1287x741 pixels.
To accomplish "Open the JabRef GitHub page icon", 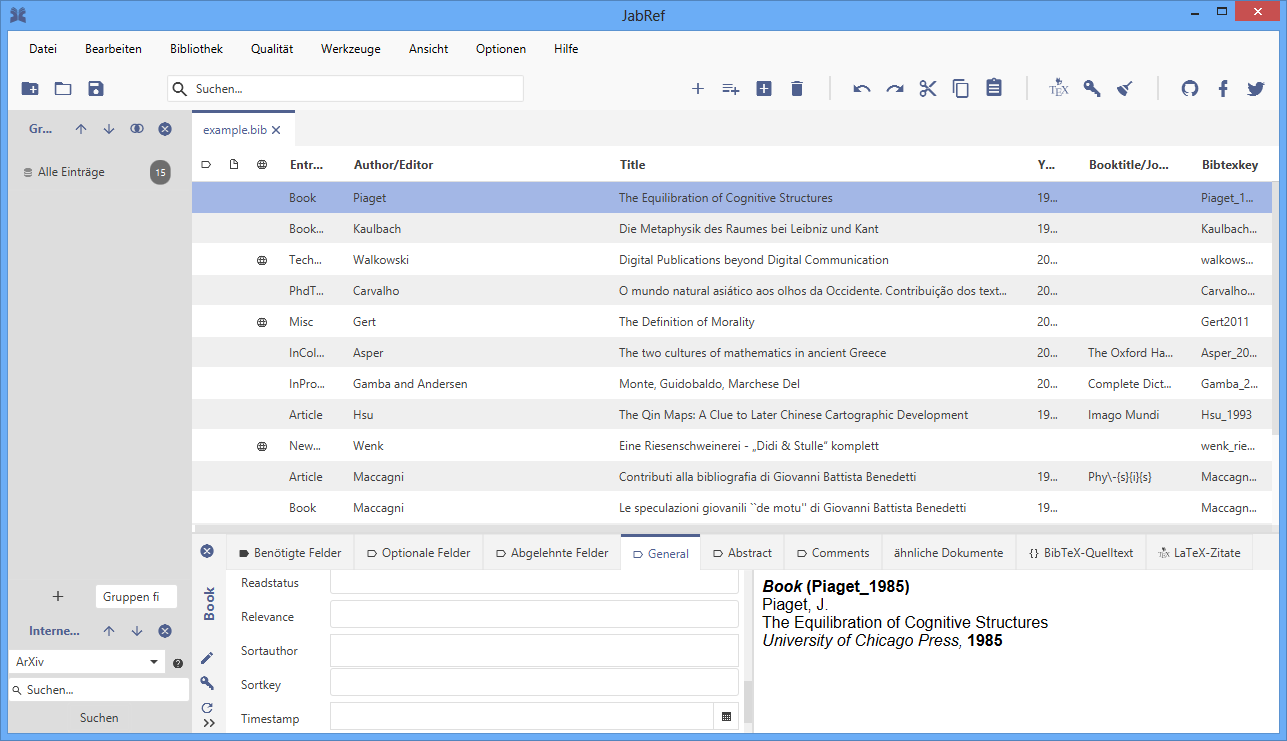I will tap(1190, 88).
